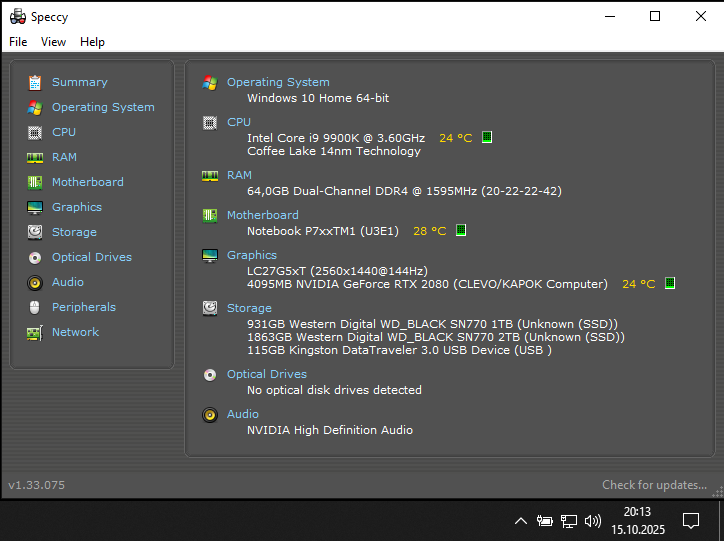This screenshot has width=724, height=542.
Task: Click the Network icon in the sidebar
Action: tap(35, 332)
